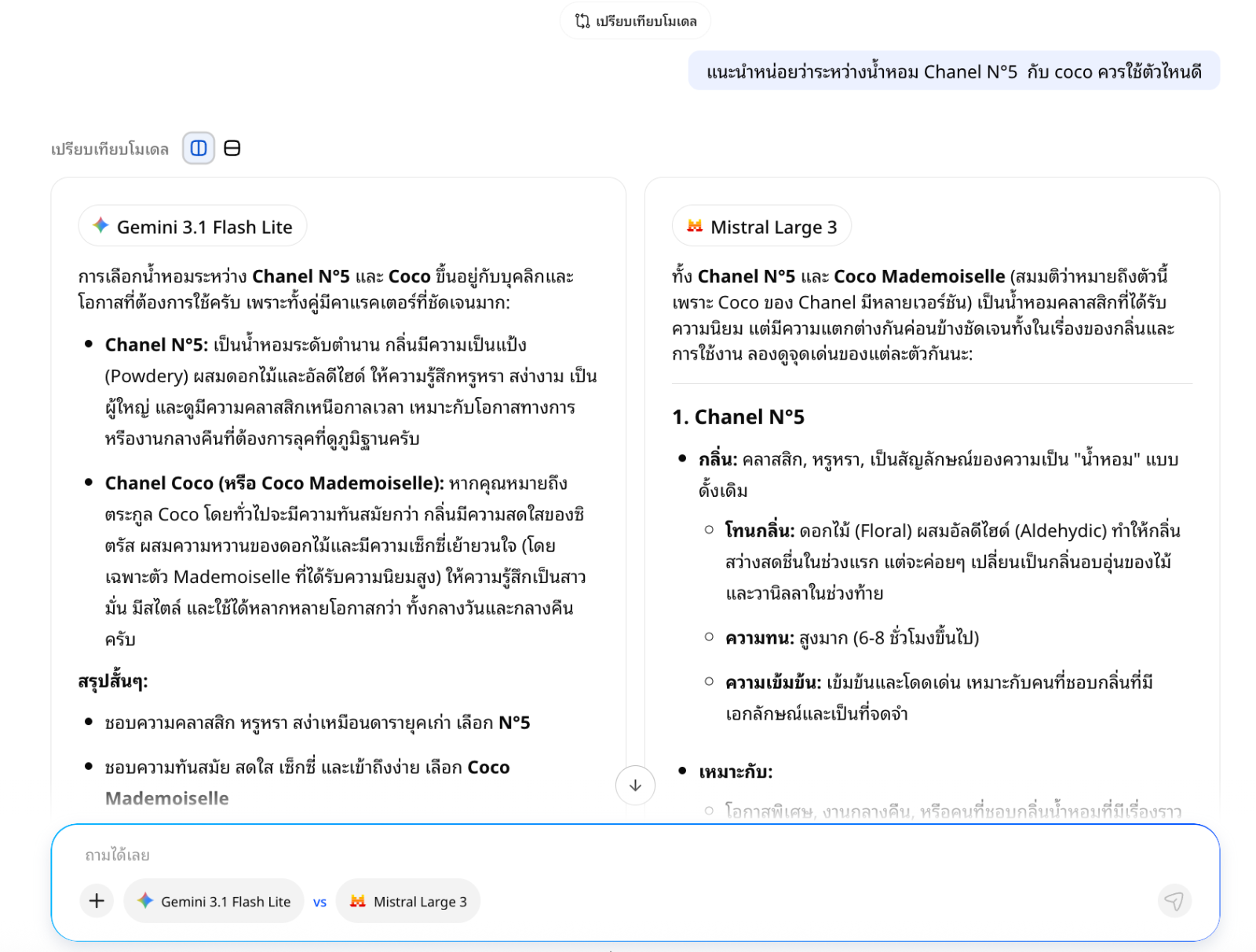1256x952 pixels.
Task: Click the compare models button at top
Action: pyautogui.click(x=635, y=21)
